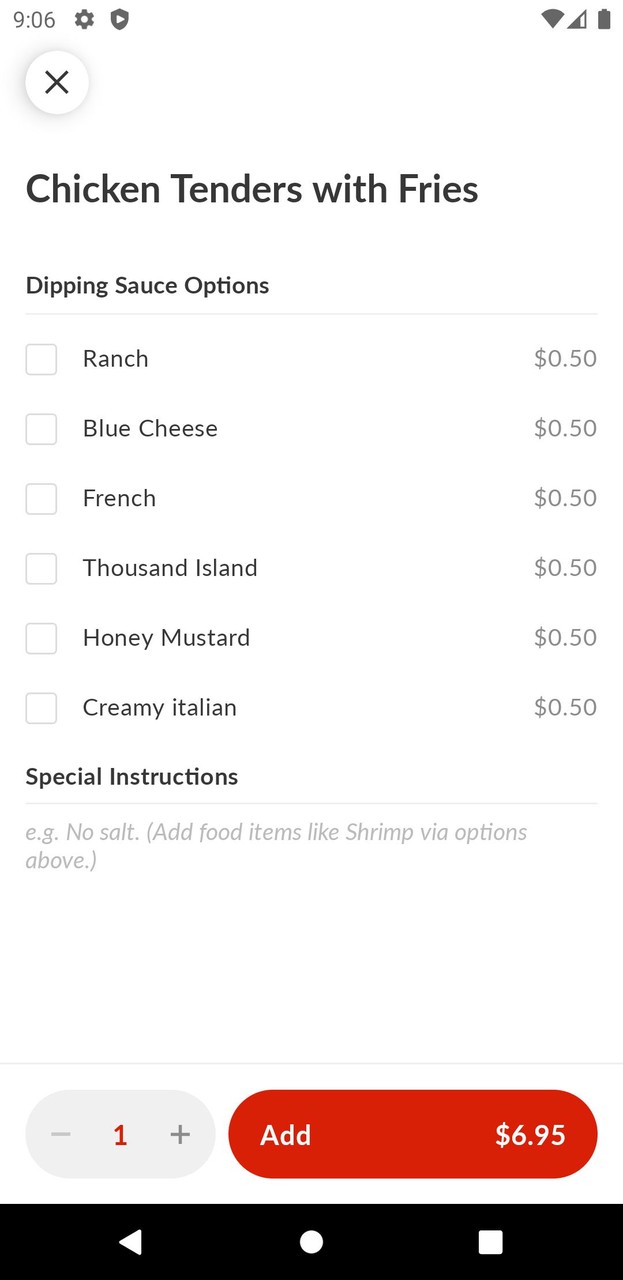Screen dimensions: 623x1280
Task: Tap the shield icon near the settings gear
Action: point(120,19)
